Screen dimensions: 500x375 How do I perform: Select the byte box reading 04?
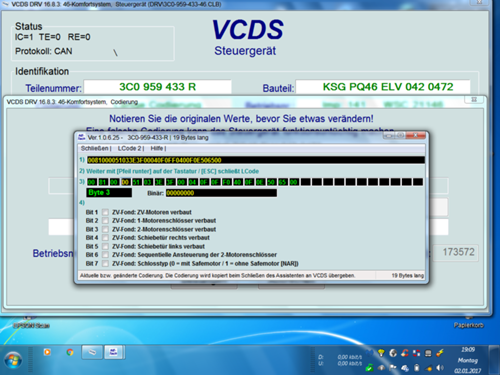click(x=193, y=182)
